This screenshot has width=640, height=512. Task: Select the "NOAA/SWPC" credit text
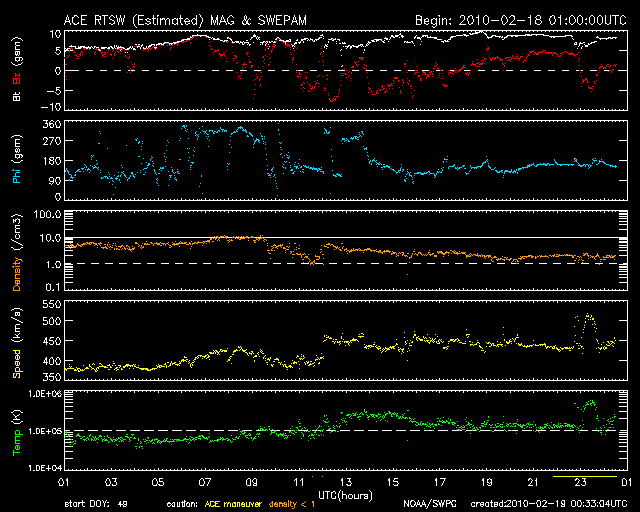point(430,504)
